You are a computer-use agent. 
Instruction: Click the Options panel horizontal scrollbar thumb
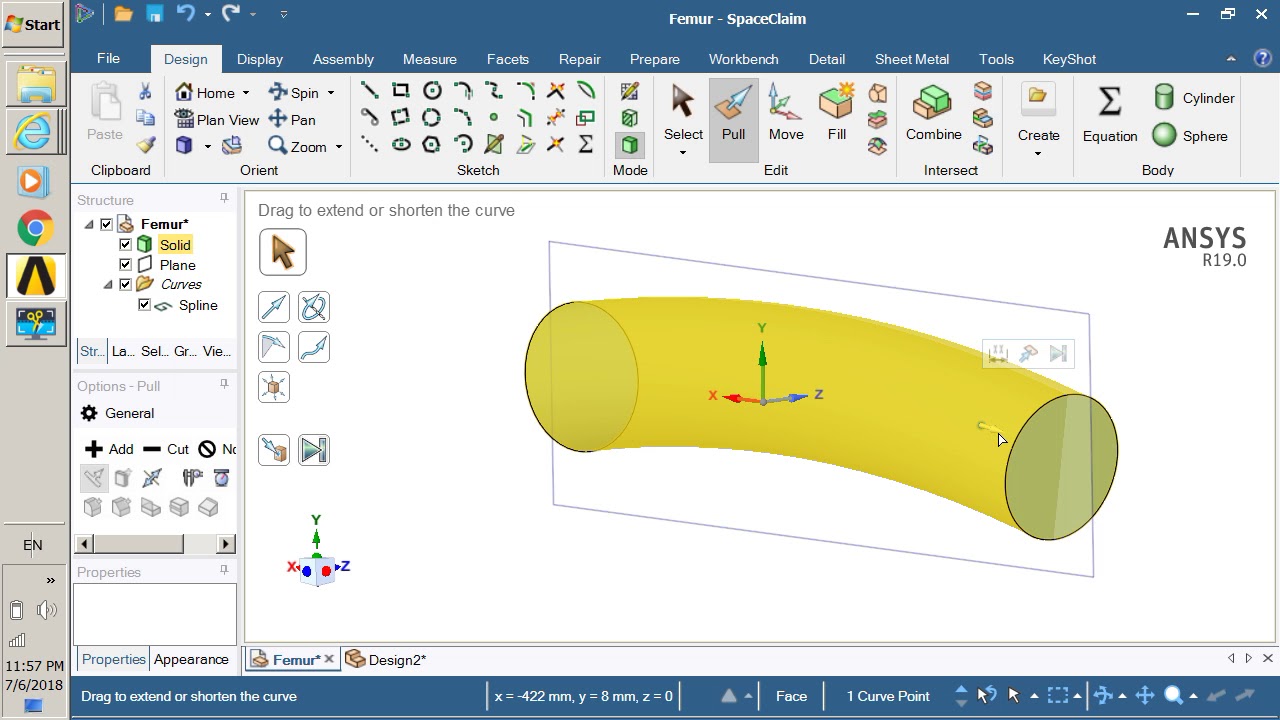138,544
